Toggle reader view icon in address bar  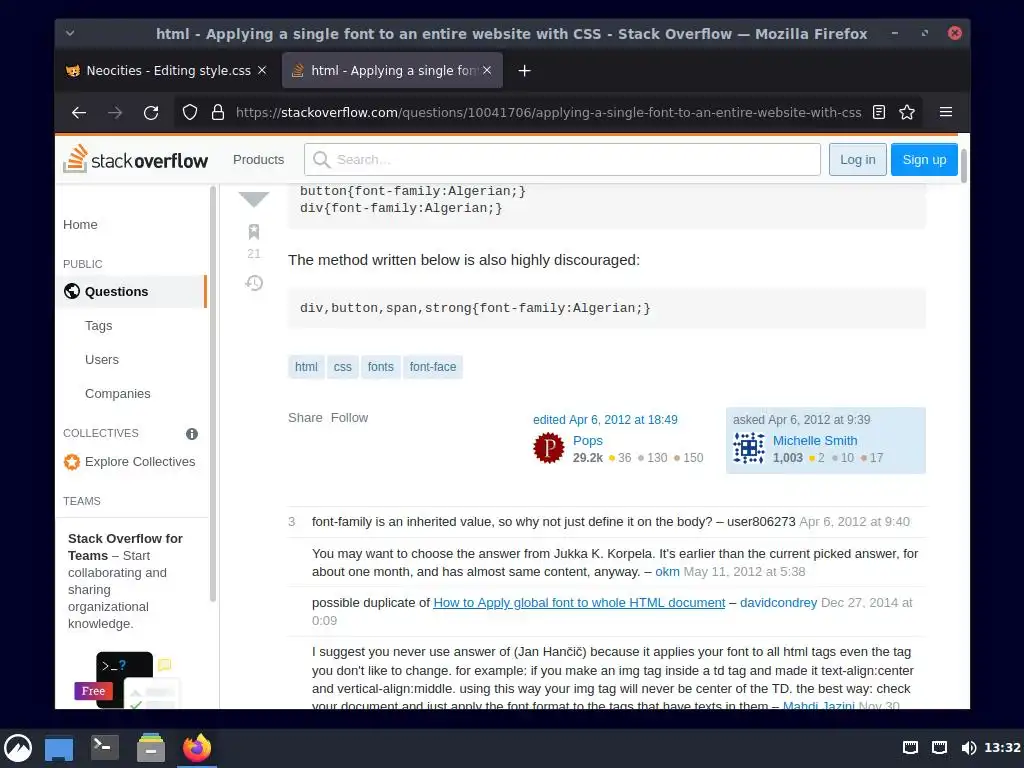[x=879, y=112]
